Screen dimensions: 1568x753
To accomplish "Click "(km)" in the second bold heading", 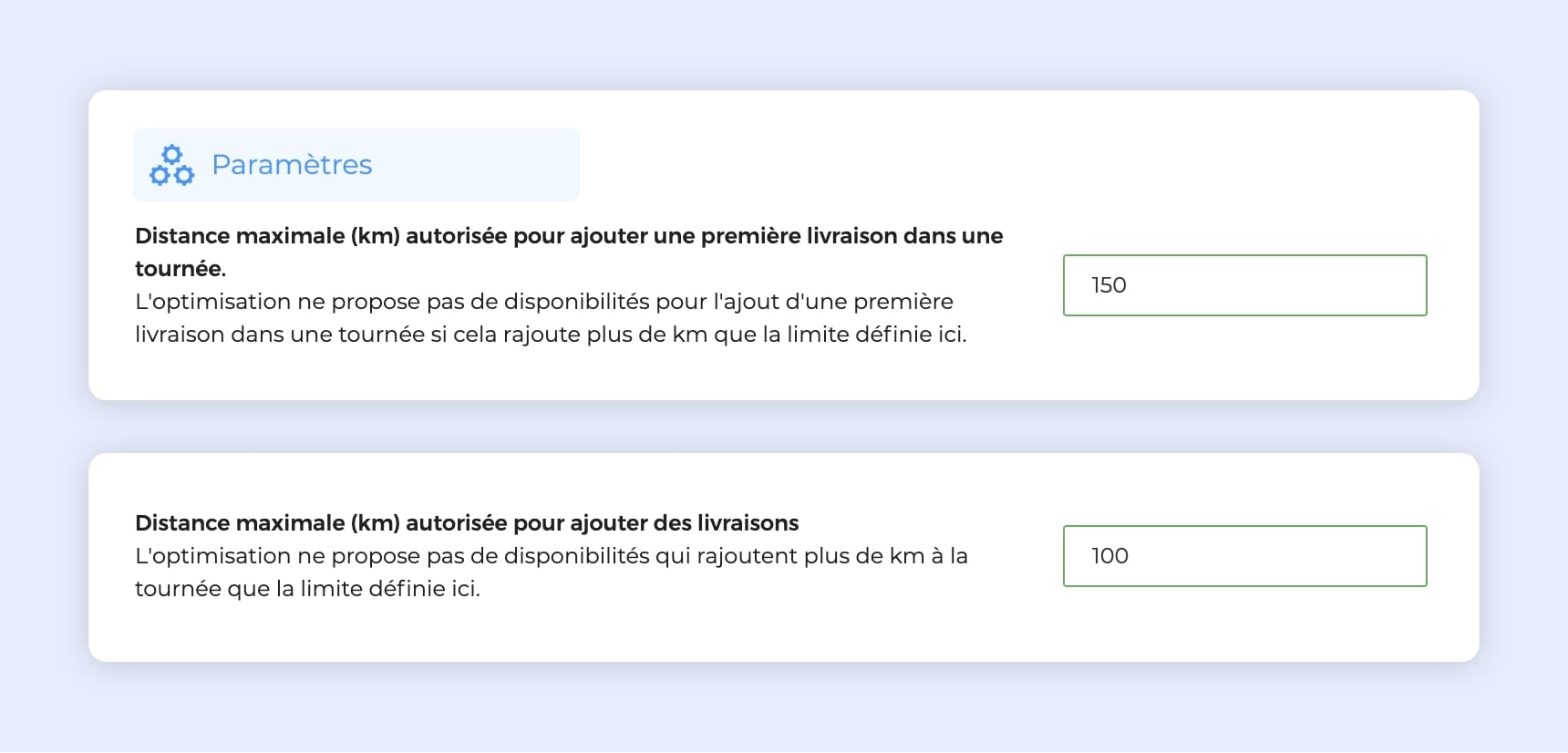I will (x=376, y=523).
